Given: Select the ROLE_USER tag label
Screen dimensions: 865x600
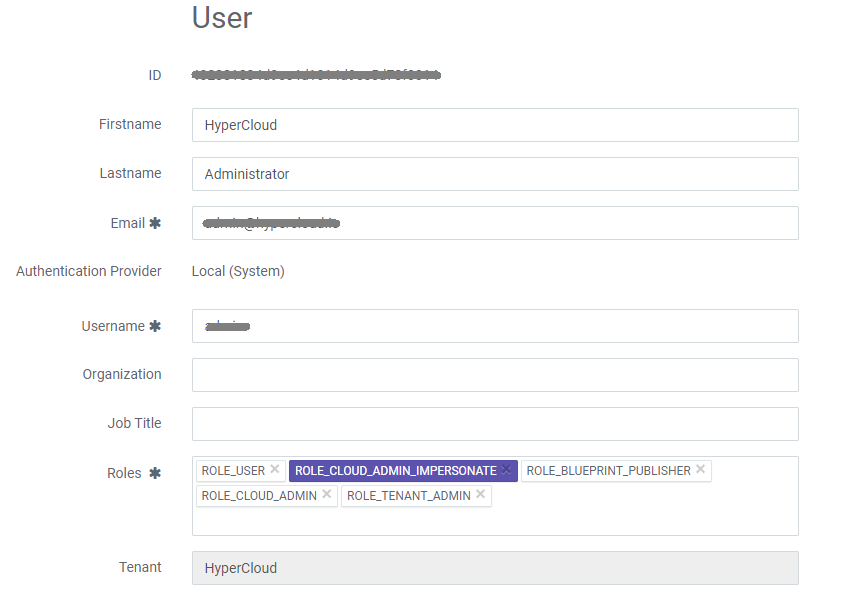Looking at the screenshot, I should coord(233,471).
